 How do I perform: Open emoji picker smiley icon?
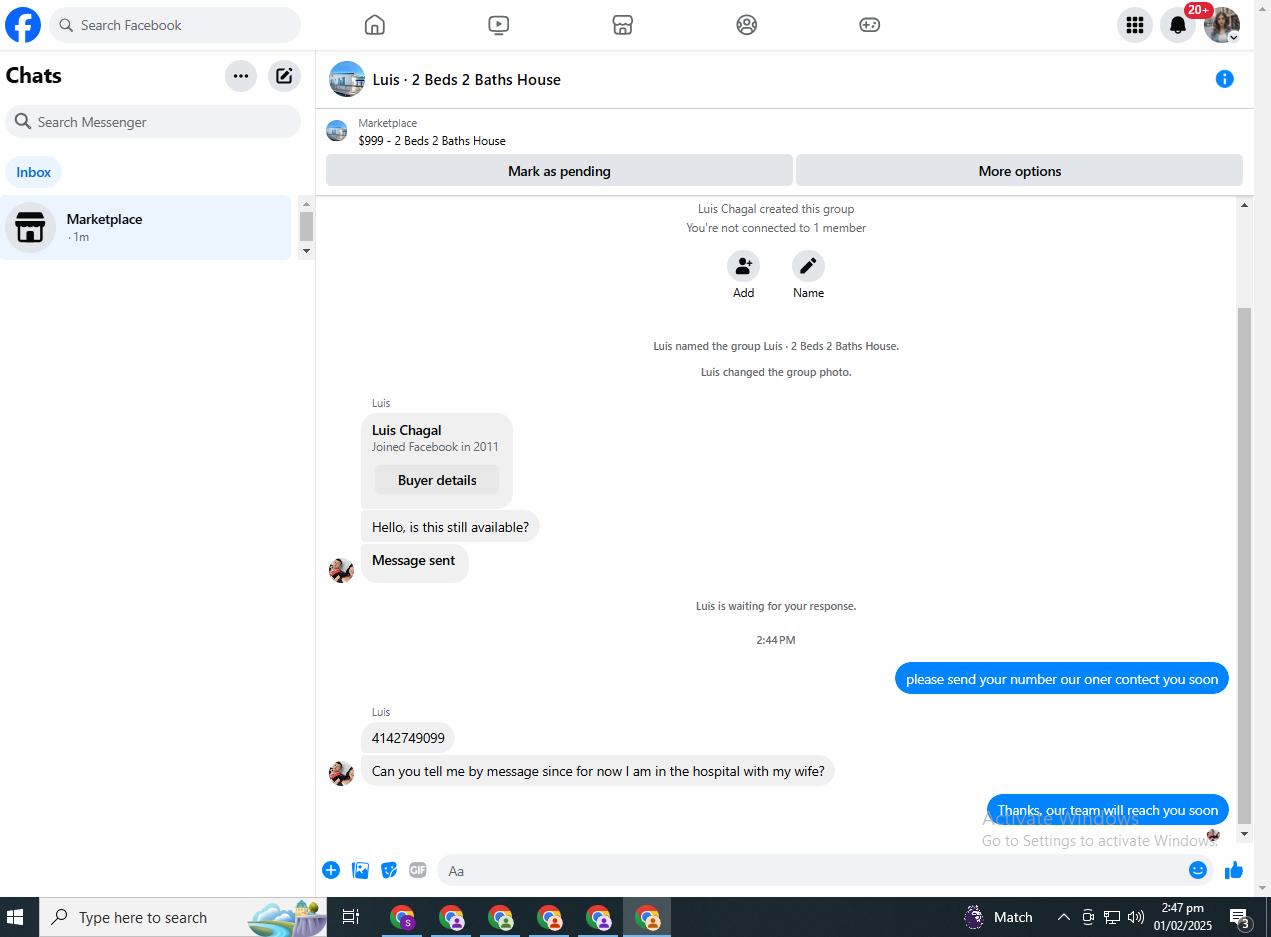tap(1198, 870)
